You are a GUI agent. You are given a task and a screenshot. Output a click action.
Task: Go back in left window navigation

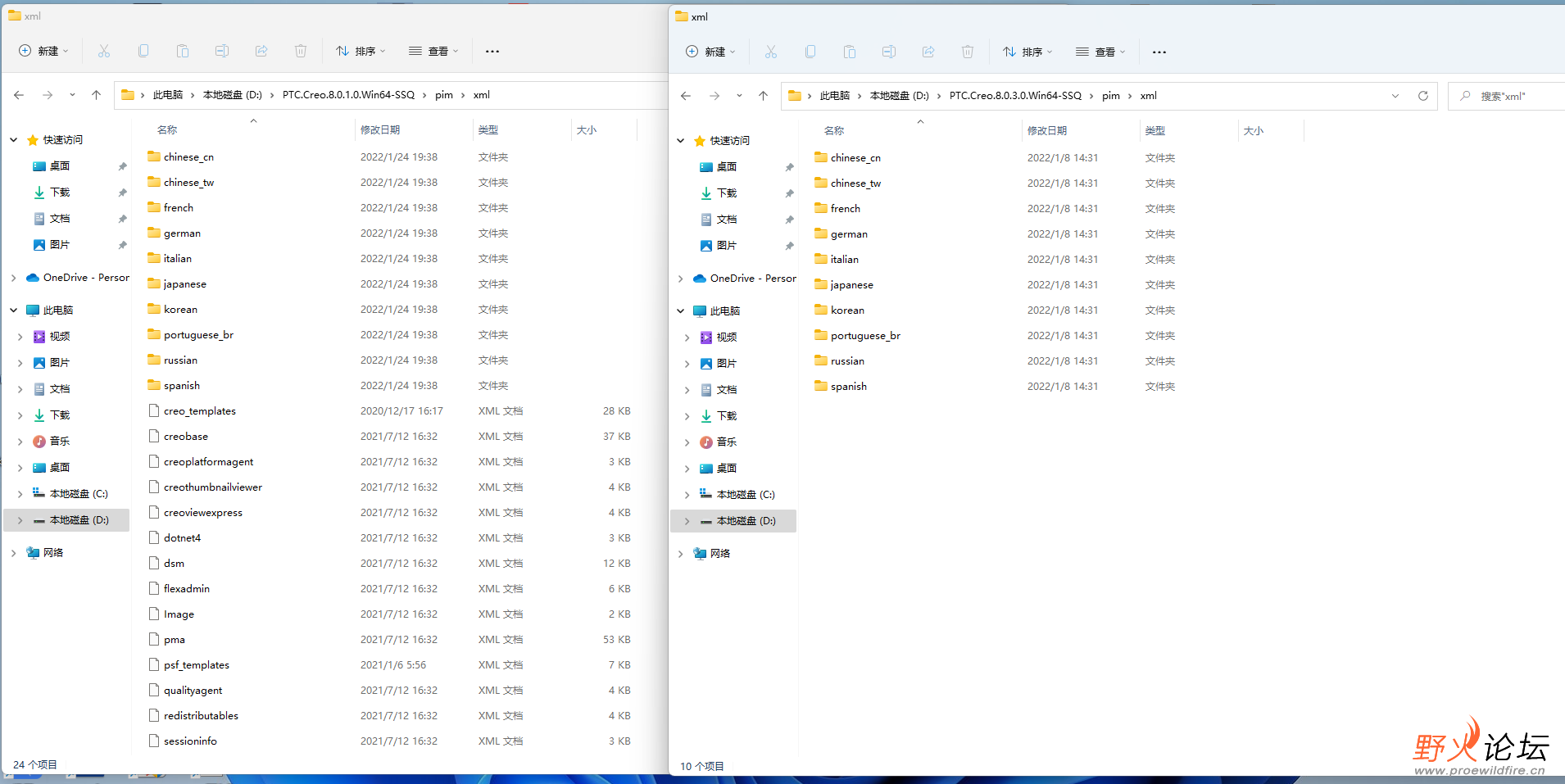(19, 95)
